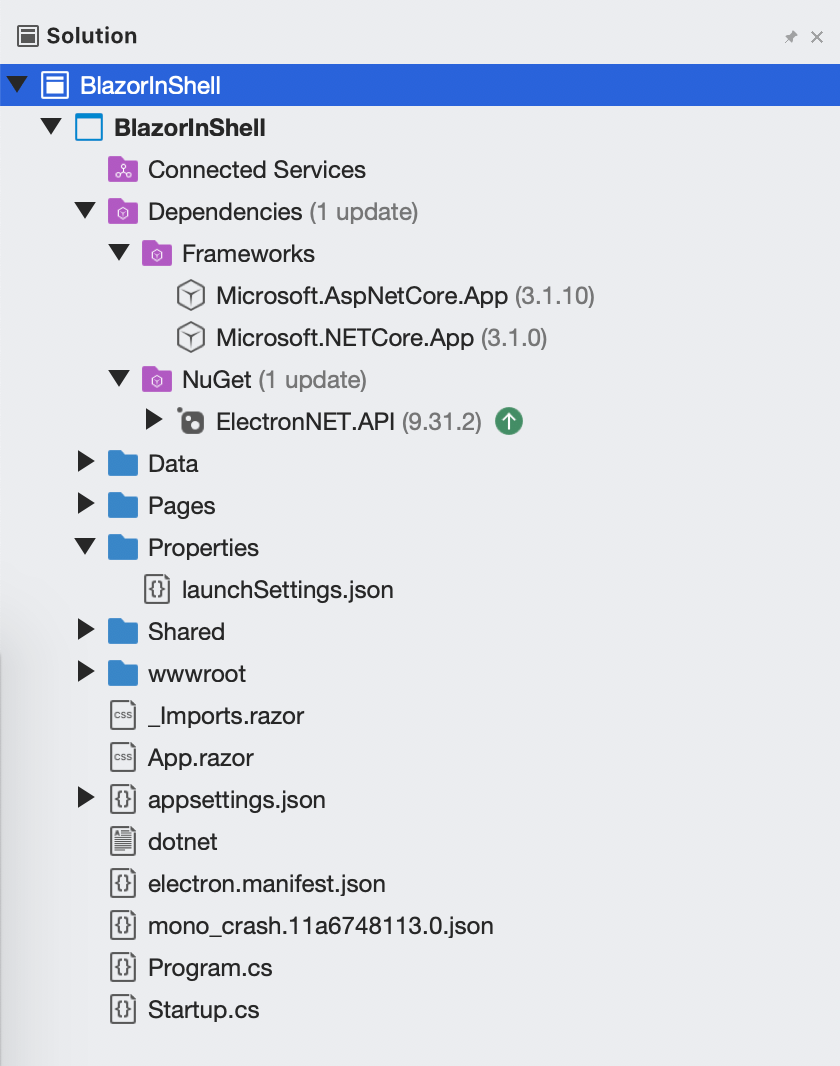
Task: Expand the ElectronNET.API package
Action: (x=154, y=420)
